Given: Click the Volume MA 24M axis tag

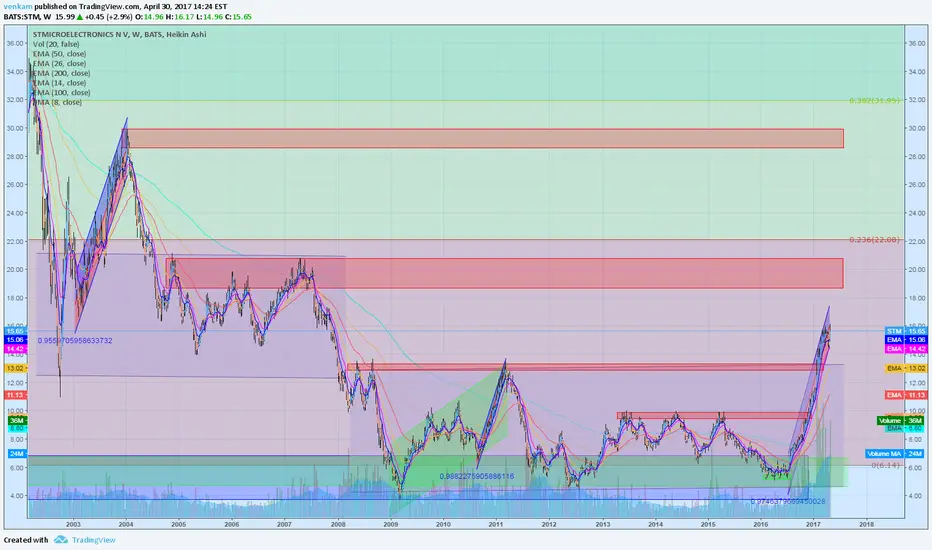Looking at the screenshot, I should [x=896, y=454].
